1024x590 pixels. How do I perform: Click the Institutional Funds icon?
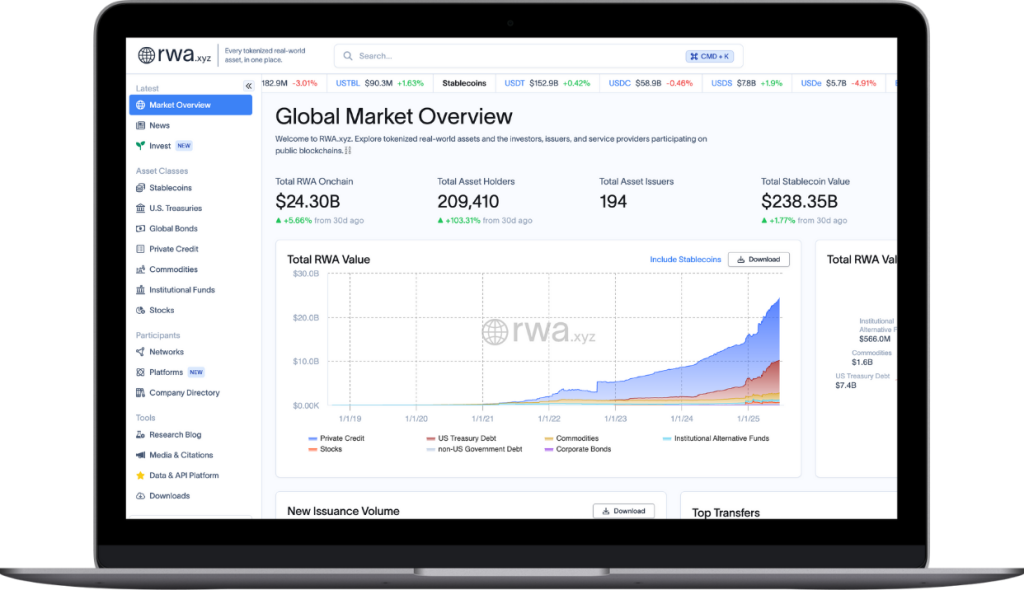click(140, 290)
